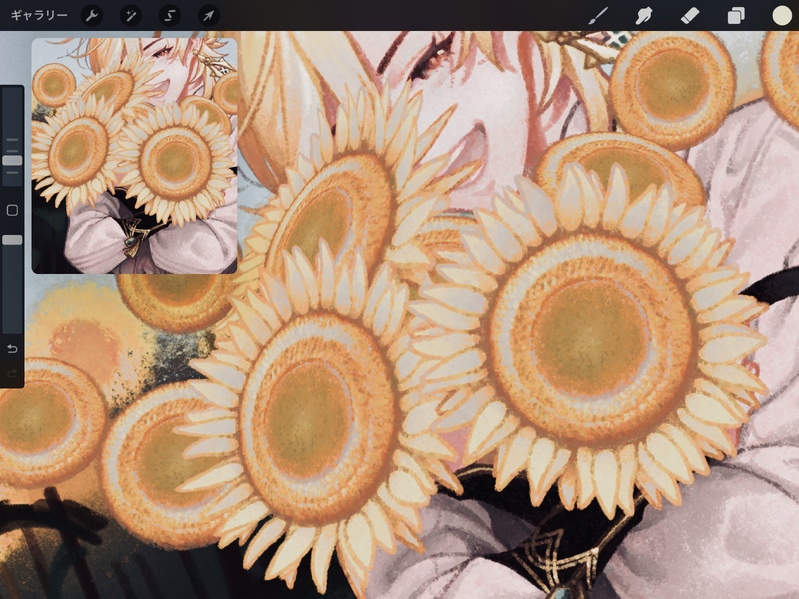Screen dimensions: 799x599
Task: Redo with the sidebar redo arrow
Action: pyautogui.click(x=12, y=374)
